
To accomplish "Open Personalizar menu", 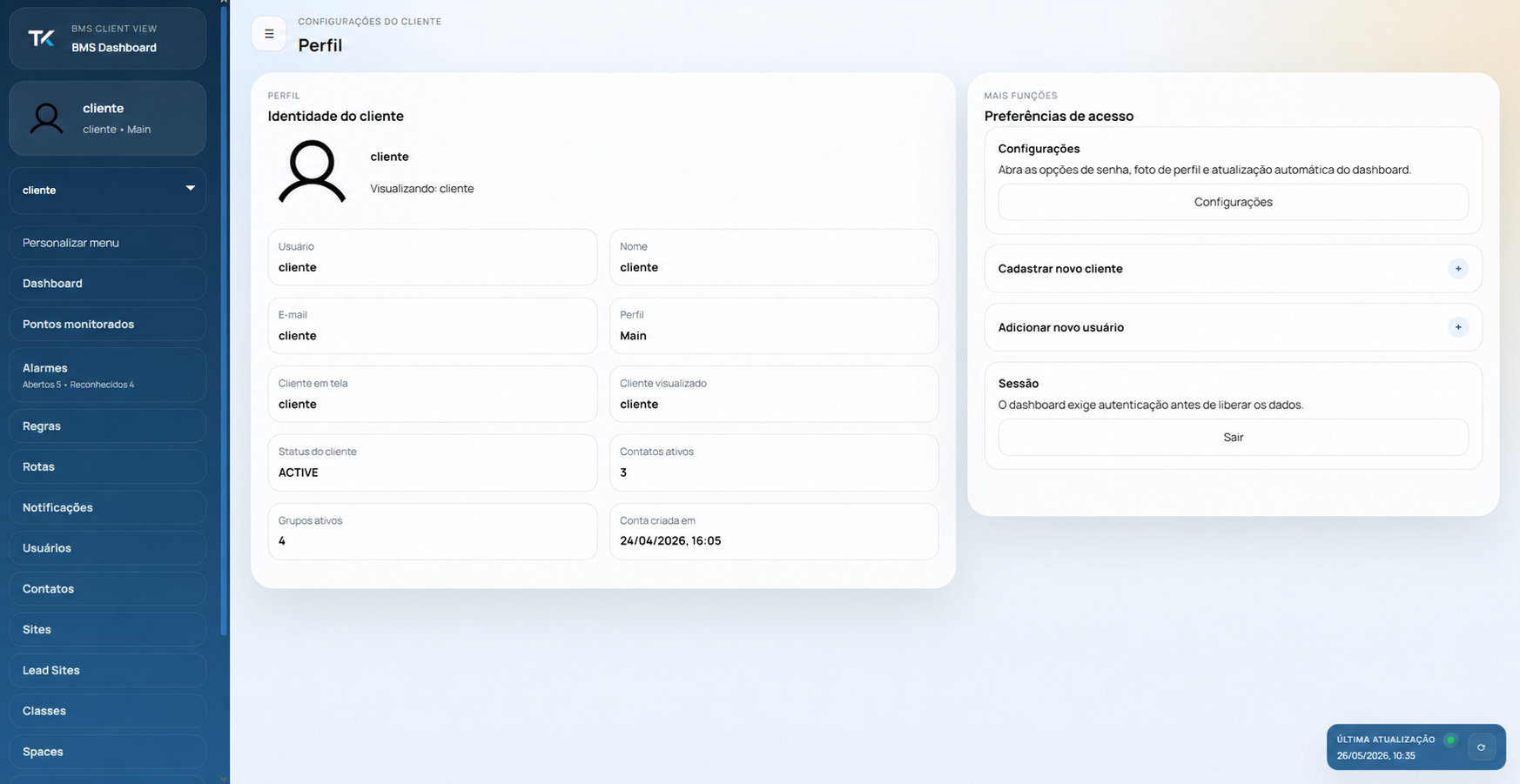I will (108, 243).
